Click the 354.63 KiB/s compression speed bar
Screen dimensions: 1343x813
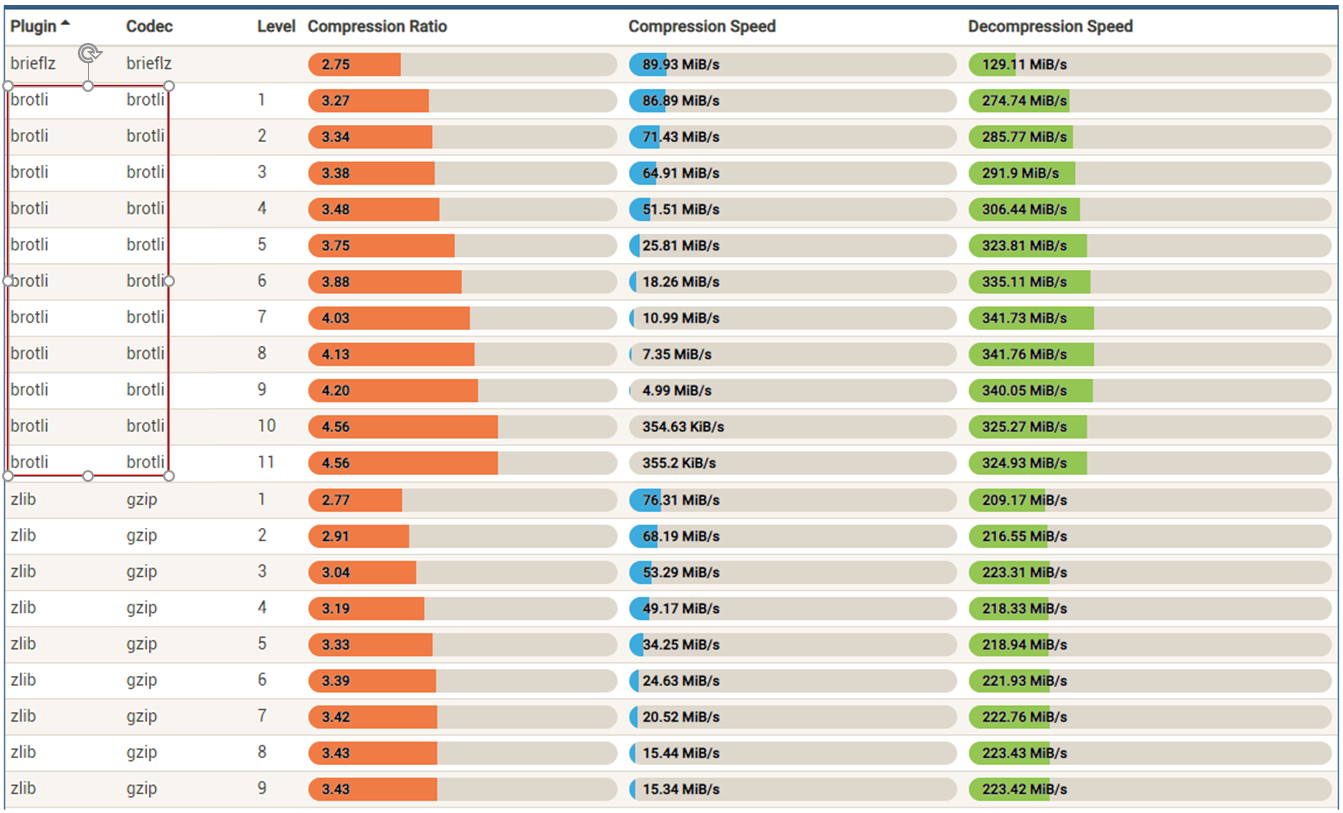[x=792, y=427]
